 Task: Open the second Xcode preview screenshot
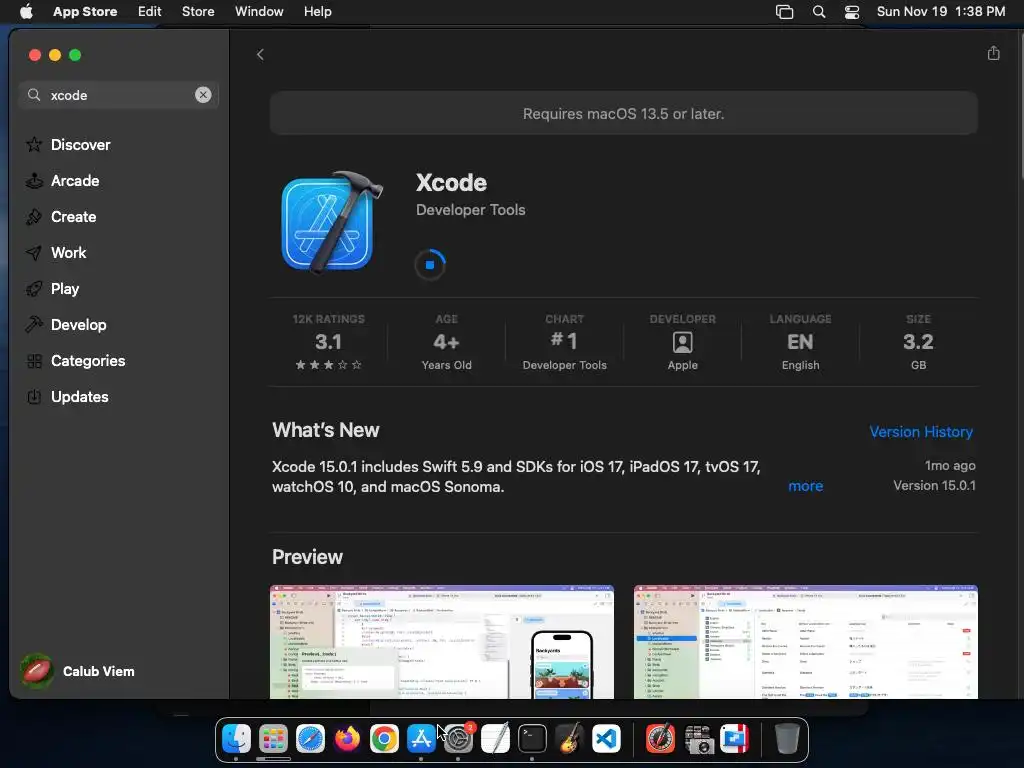[x=805, y=641]
